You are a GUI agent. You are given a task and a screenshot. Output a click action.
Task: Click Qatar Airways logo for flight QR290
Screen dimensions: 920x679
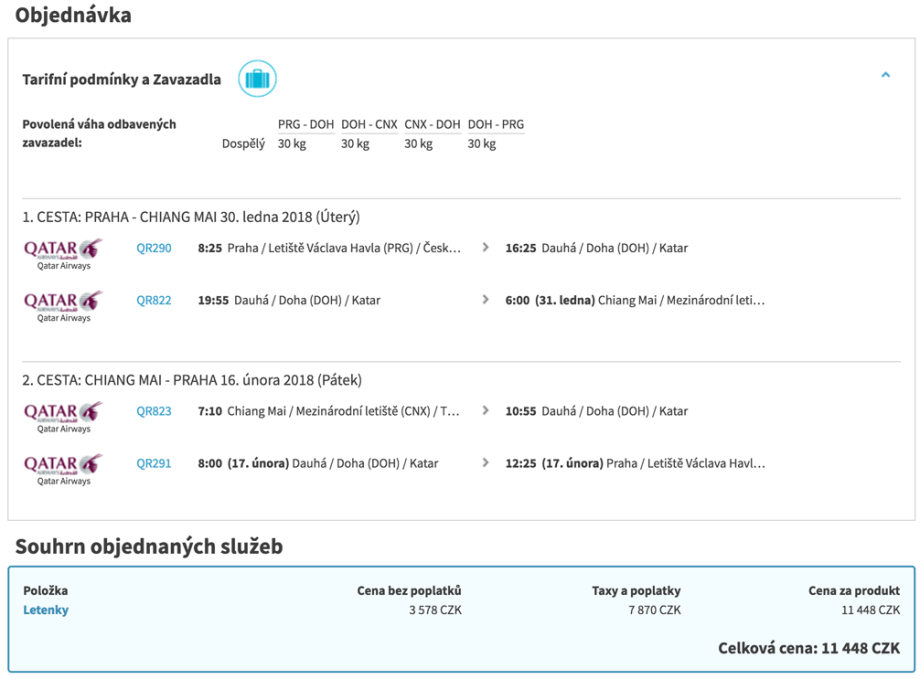coord(63,252)
